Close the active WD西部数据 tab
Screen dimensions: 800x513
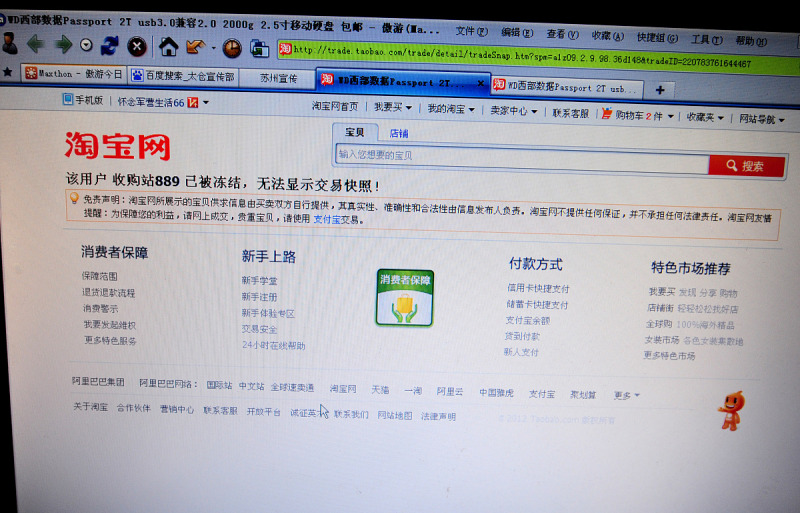point(480,83)
